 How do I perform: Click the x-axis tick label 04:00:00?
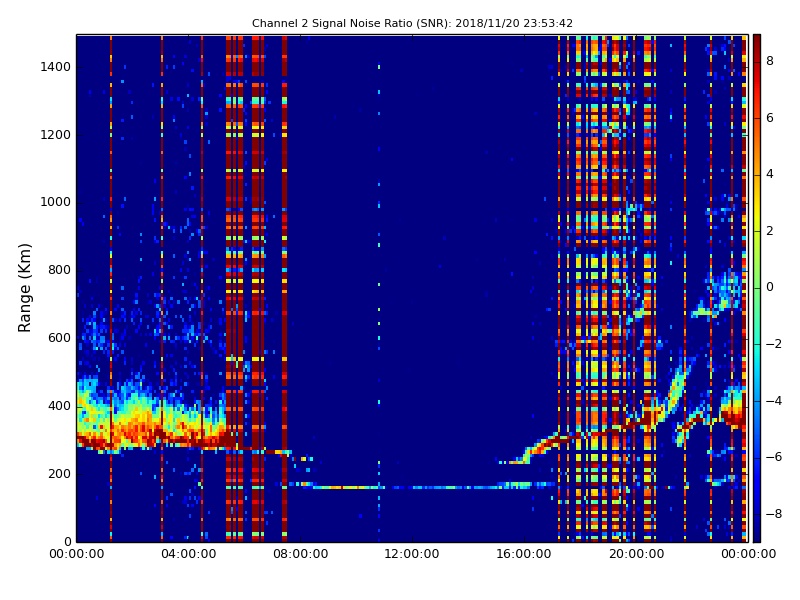(188, 554)
